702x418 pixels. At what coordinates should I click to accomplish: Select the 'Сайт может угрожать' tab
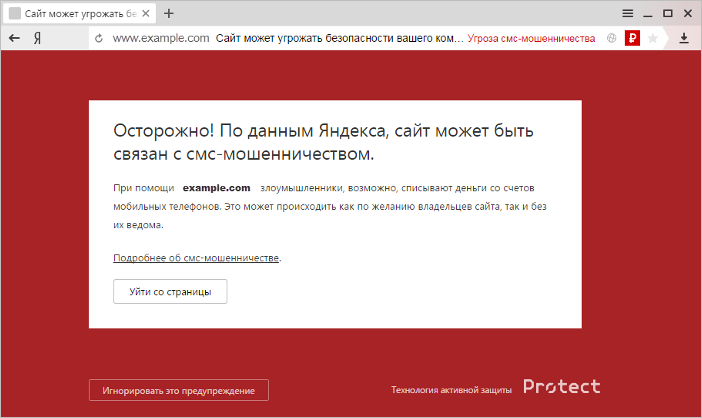pyautogui.click(x=80, y=13)
